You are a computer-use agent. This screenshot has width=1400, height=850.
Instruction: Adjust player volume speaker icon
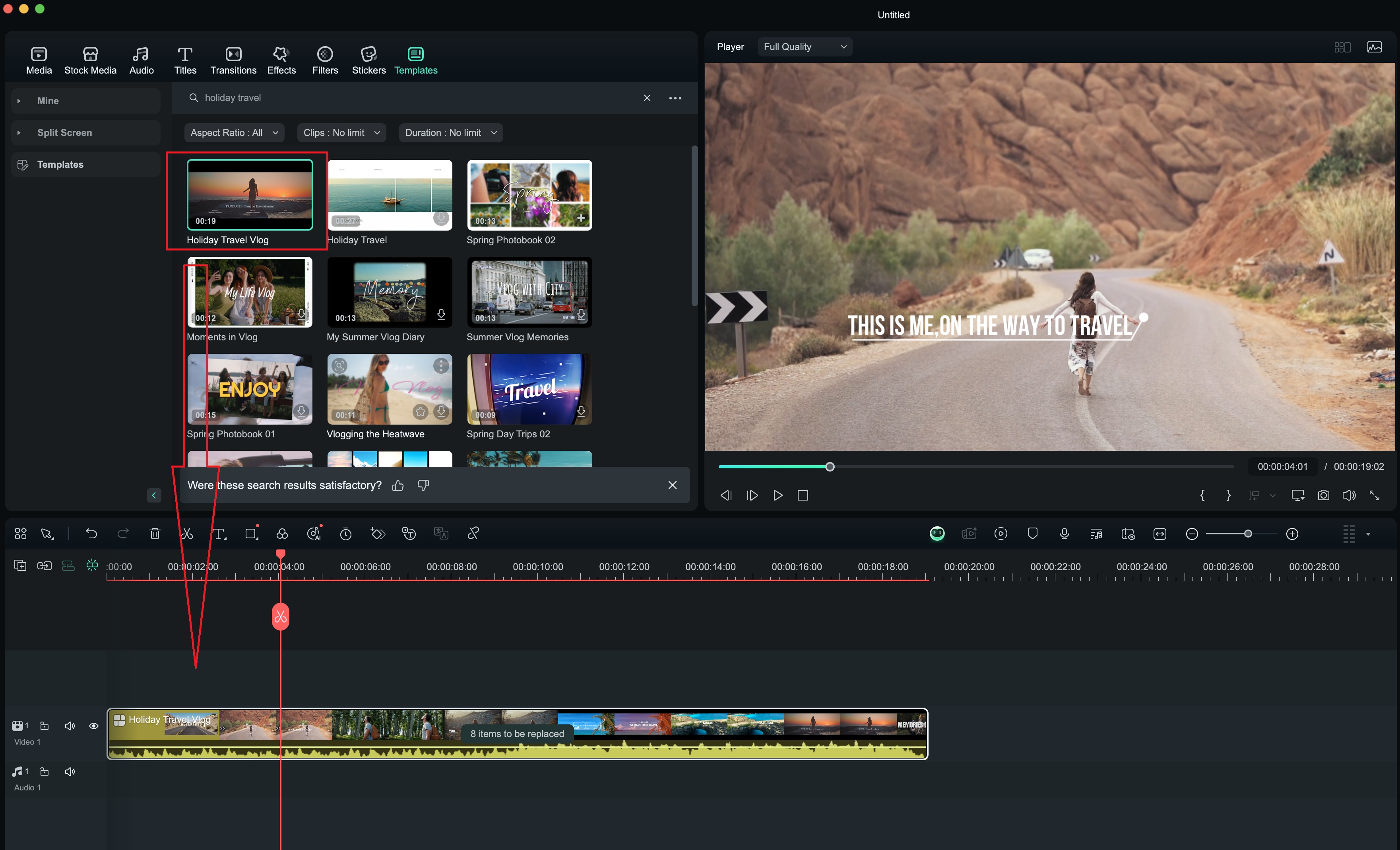pos(1349,495)
